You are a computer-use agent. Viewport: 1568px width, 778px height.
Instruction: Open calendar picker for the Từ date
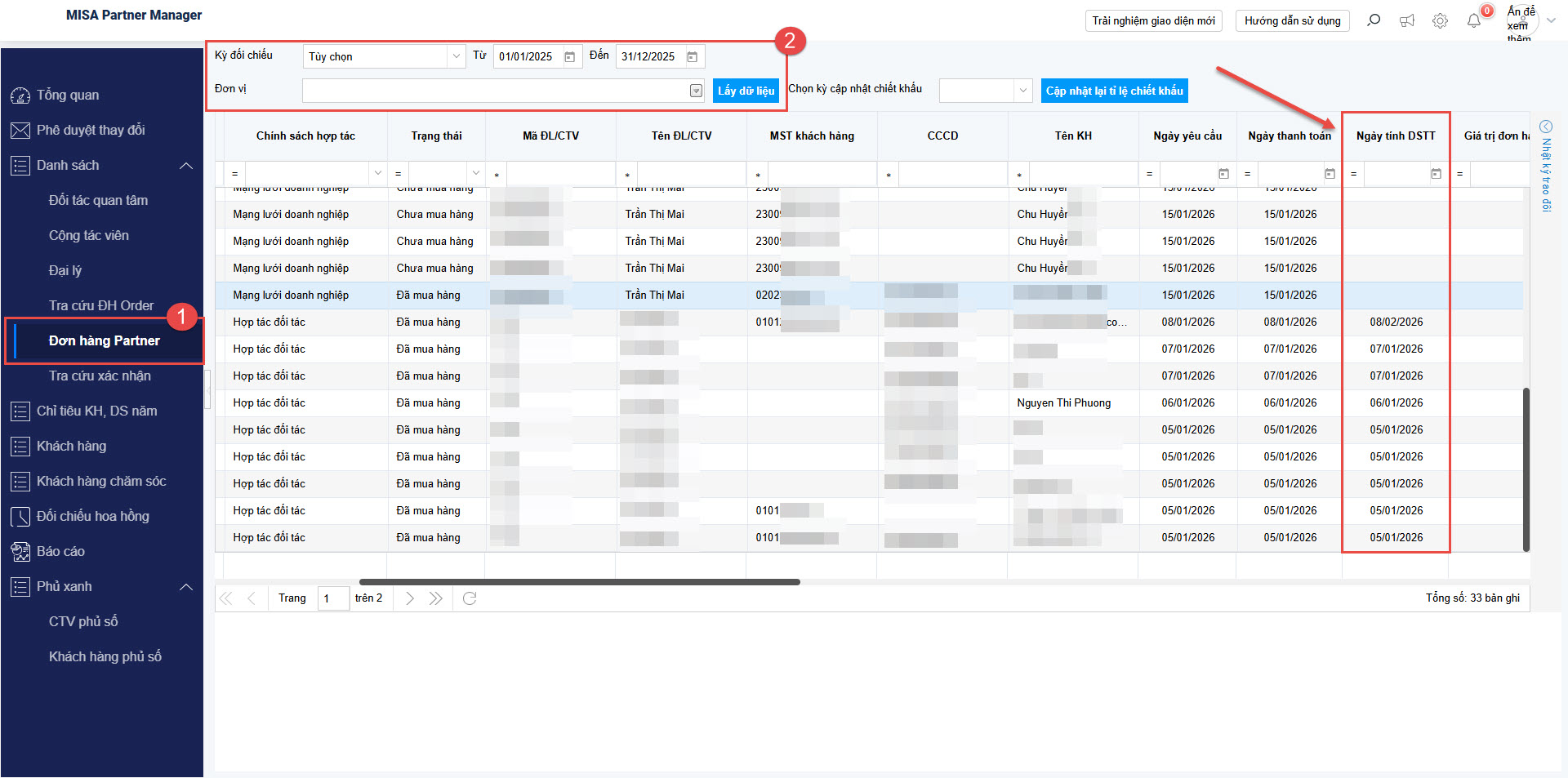click(x=570, y=57)
